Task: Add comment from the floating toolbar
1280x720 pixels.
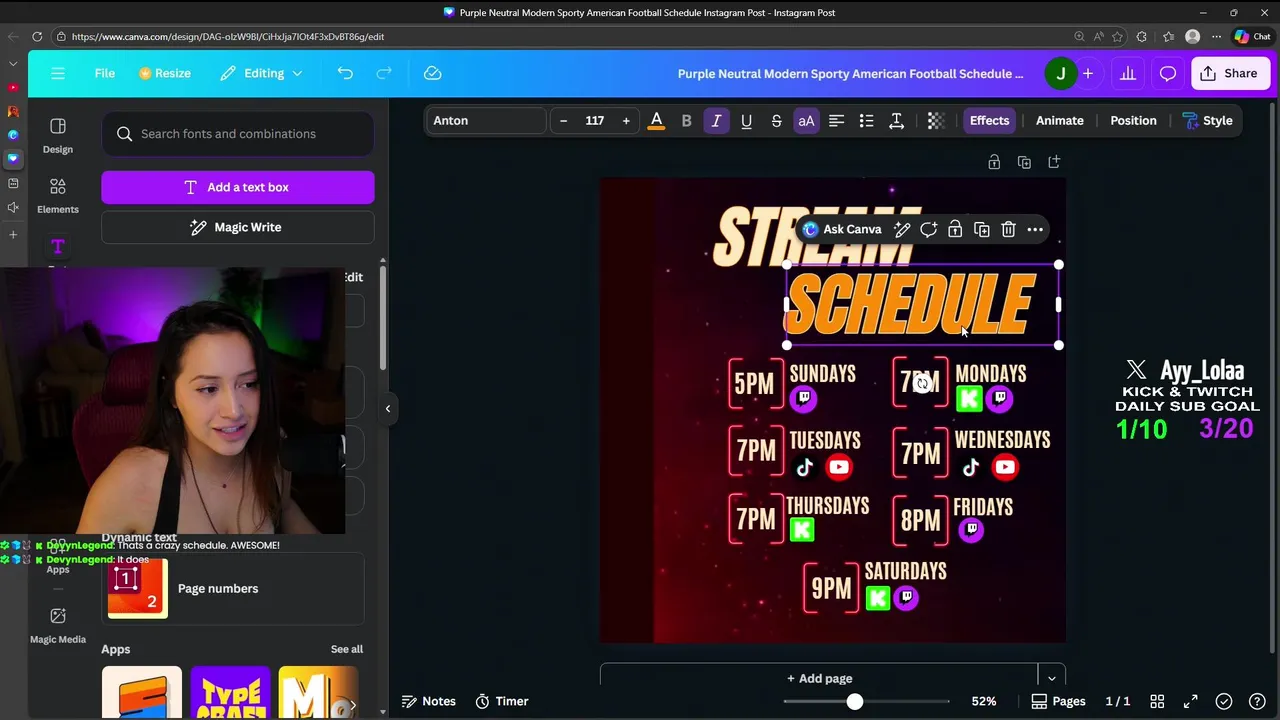Action: pos(928,229)
